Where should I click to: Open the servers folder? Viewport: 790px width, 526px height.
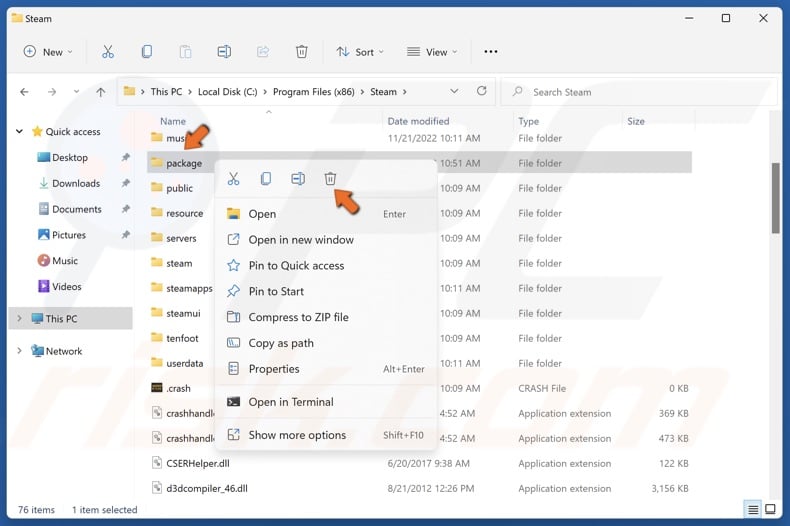coord(174,238)
